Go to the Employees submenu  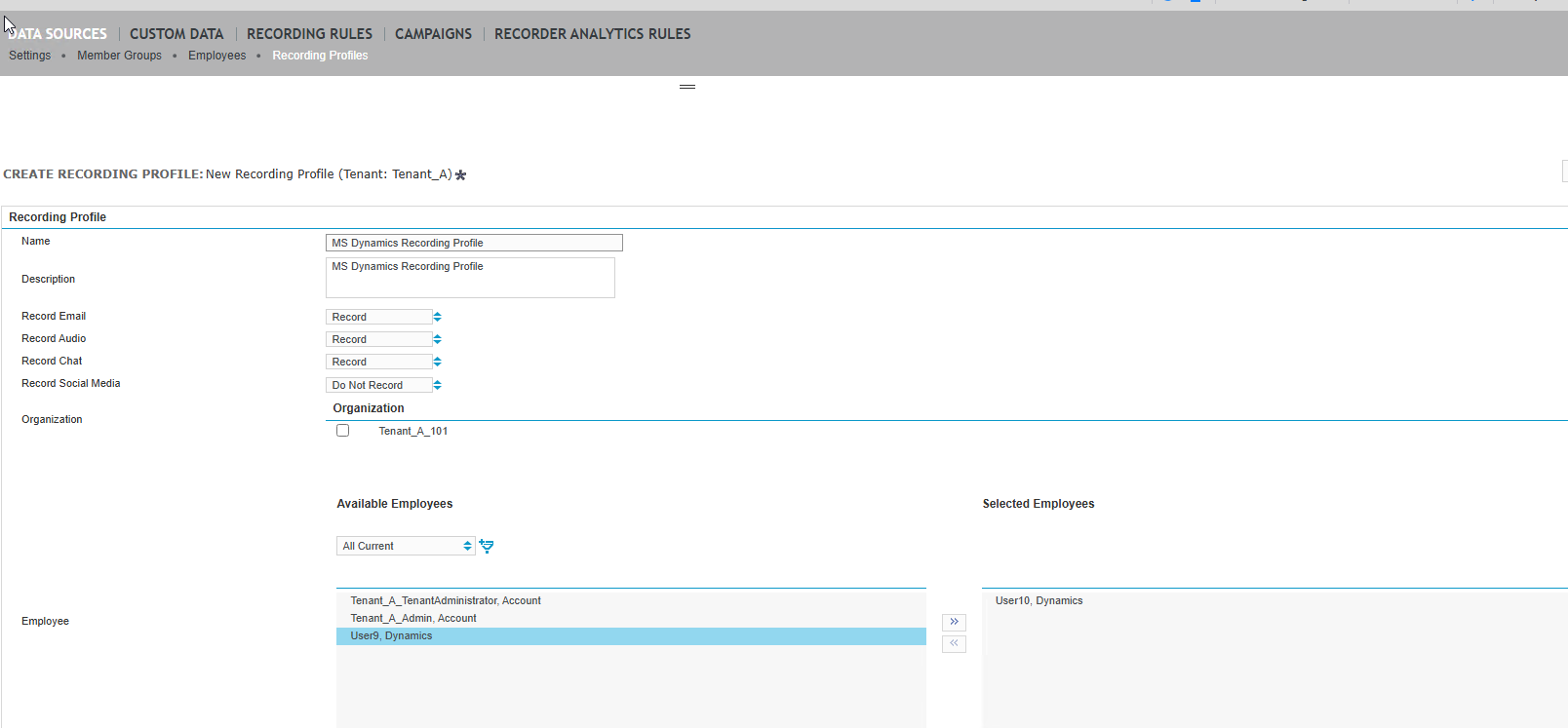(216, 56)
